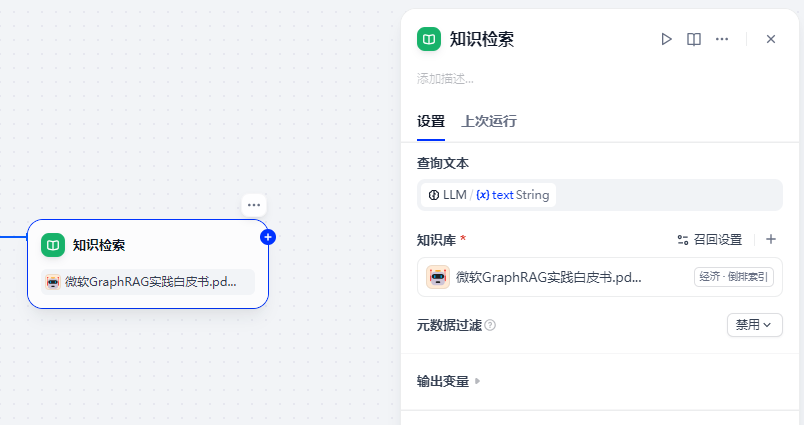Viewport: 804px width, 425px height.
Task: Click the green icon on the canvas node
Action: (x=53, y=245)
